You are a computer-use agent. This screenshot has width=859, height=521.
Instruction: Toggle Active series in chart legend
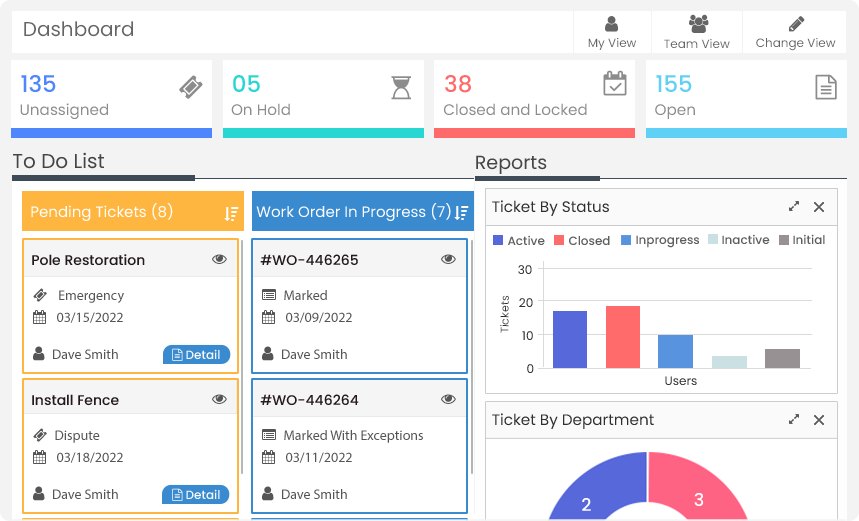tap(519, 241)
